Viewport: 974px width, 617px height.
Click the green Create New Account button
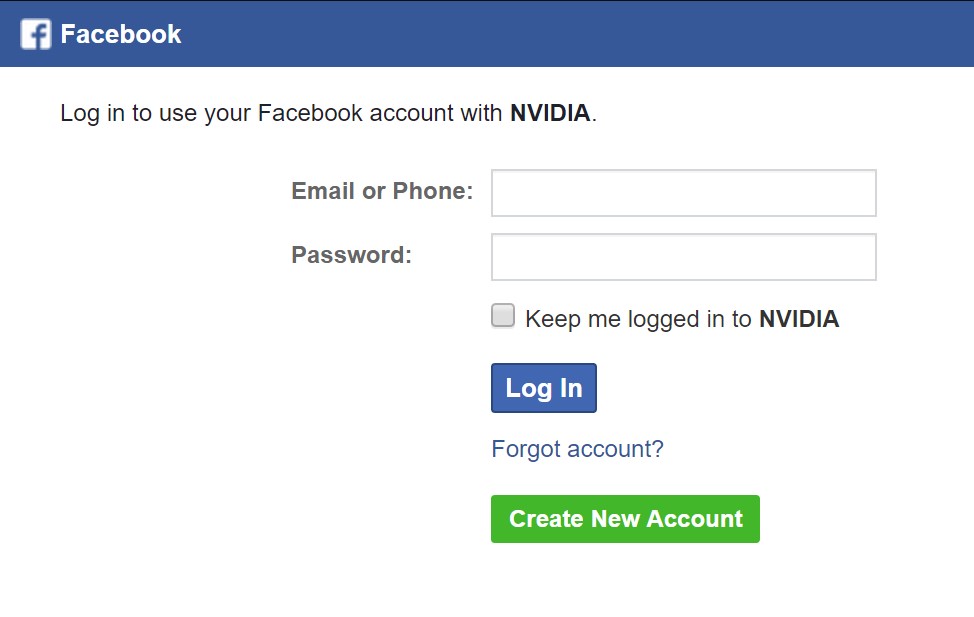(625, 519)
